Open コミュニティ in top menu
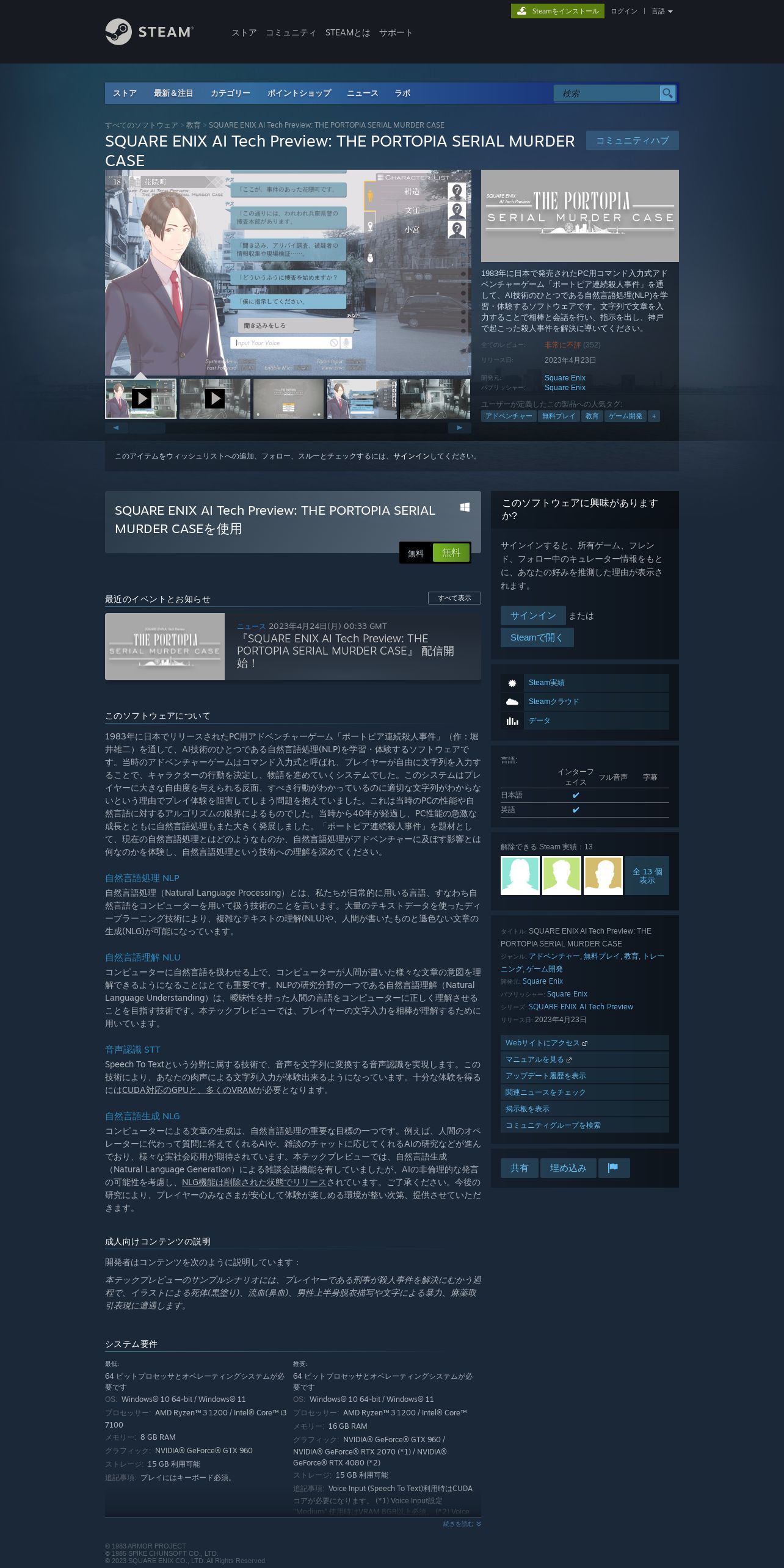Viewport: 784px width, 1568px height. 291,32
